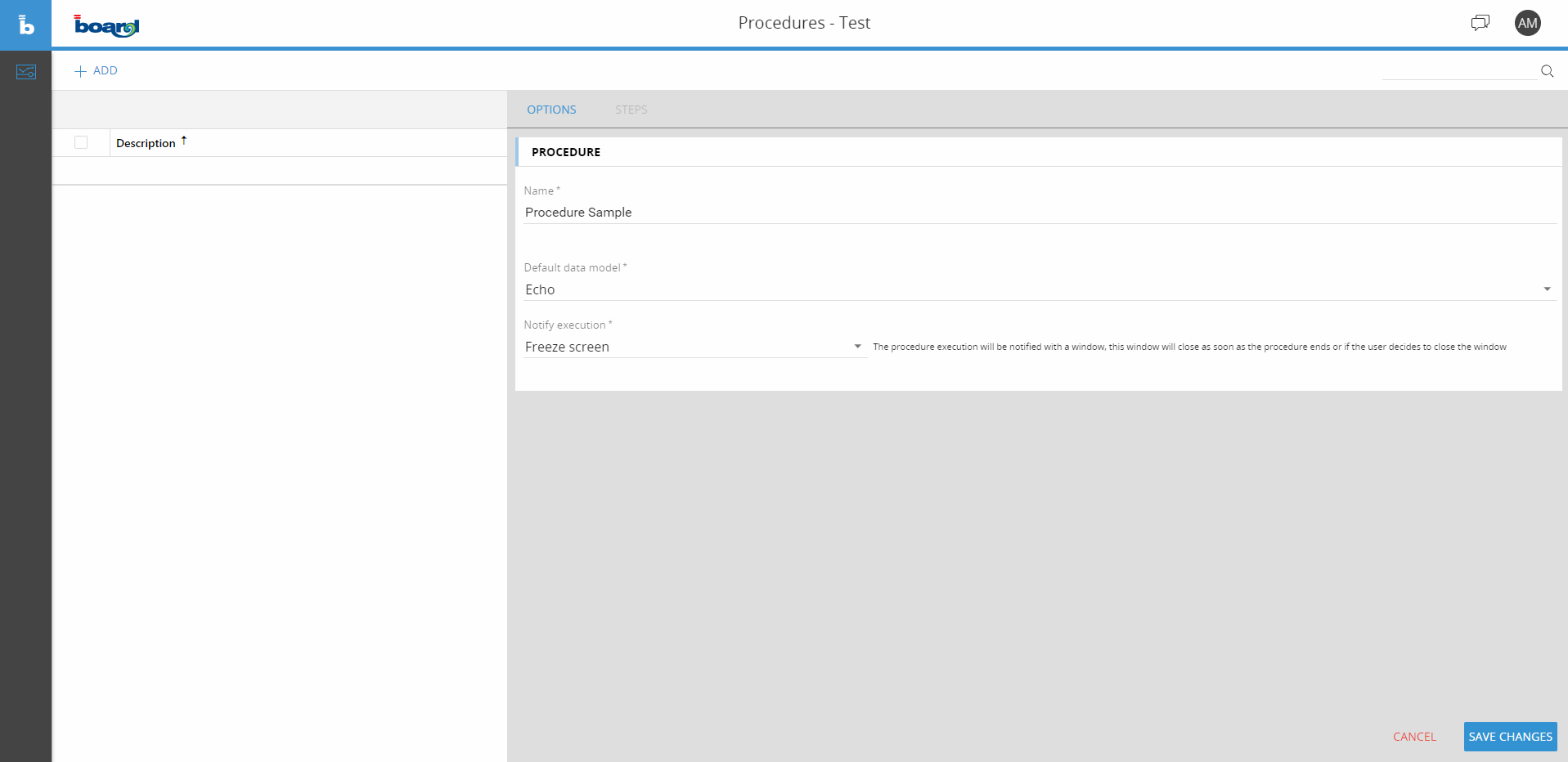The image size is (1568, 762).
Task: Click the search magnifier icon
Action: [1547, 71]
